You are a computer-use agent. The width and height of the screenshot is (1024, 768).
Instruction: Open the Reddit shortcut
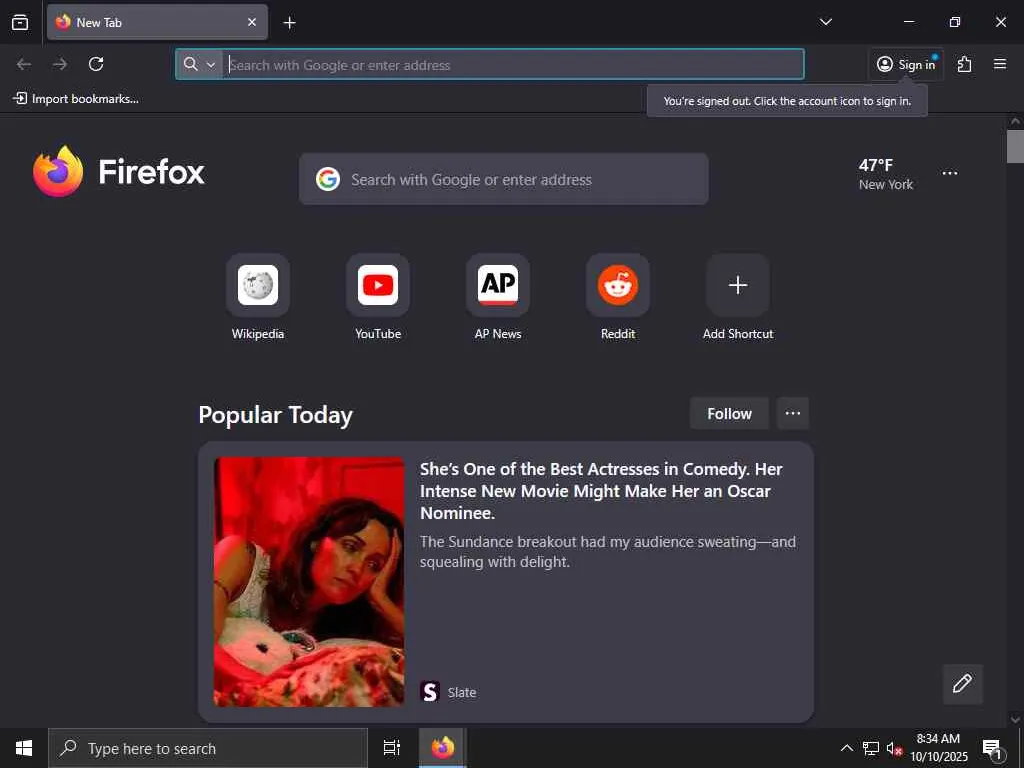click(618, 298)
